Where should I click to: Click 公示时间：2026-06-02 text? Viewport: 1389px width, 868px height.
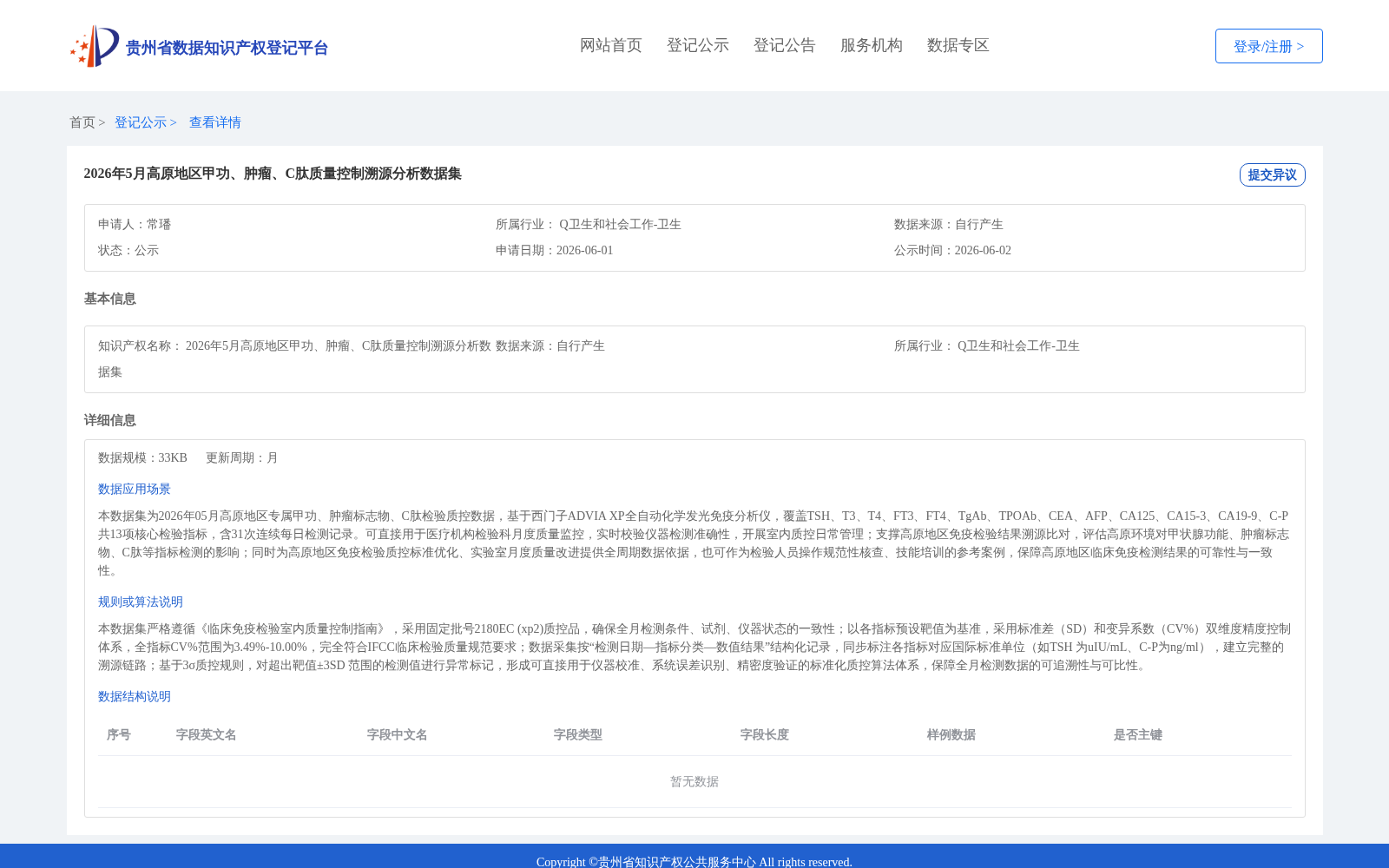(952, 250)
